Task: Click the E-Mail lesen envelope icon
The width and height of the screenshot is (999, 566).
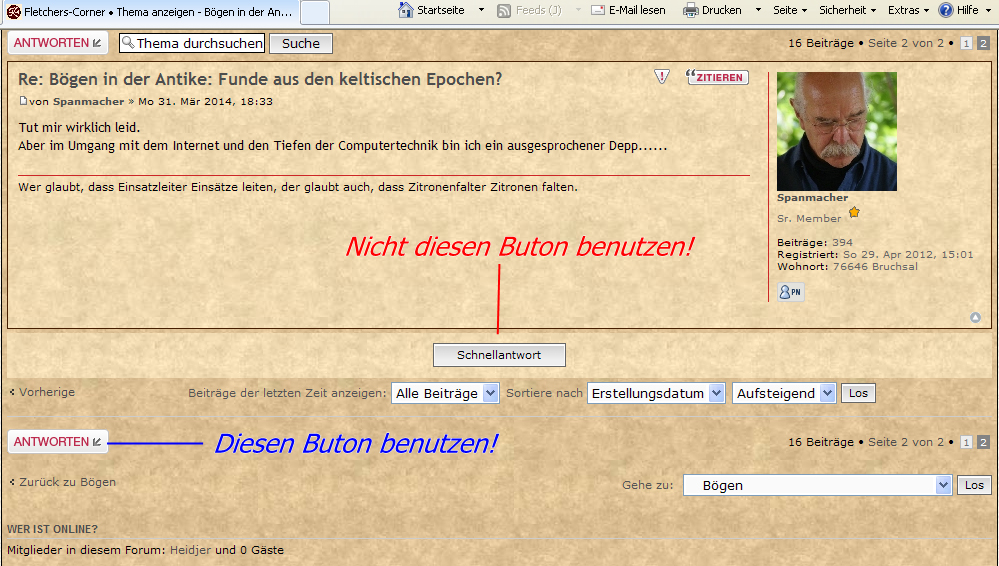Action: tap(598, 10)
